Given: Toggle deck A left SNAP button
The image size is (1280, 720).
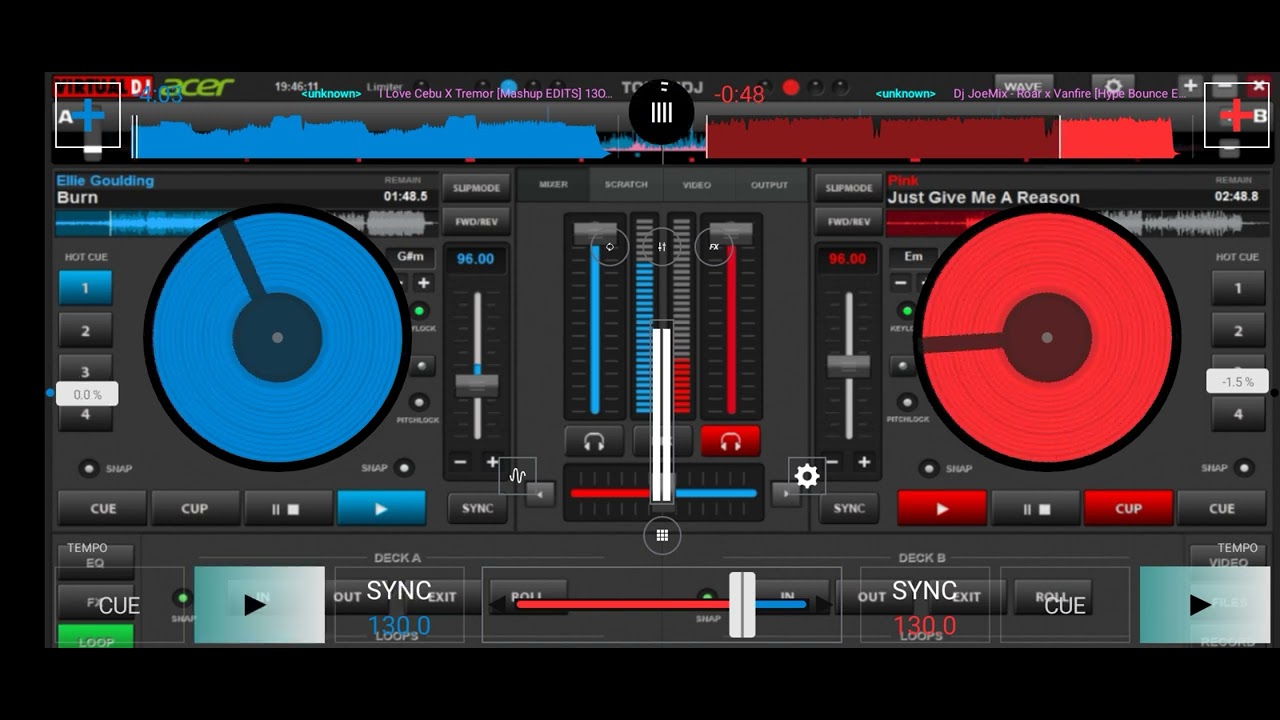Looking at the screenshot, I should (90, 468).
